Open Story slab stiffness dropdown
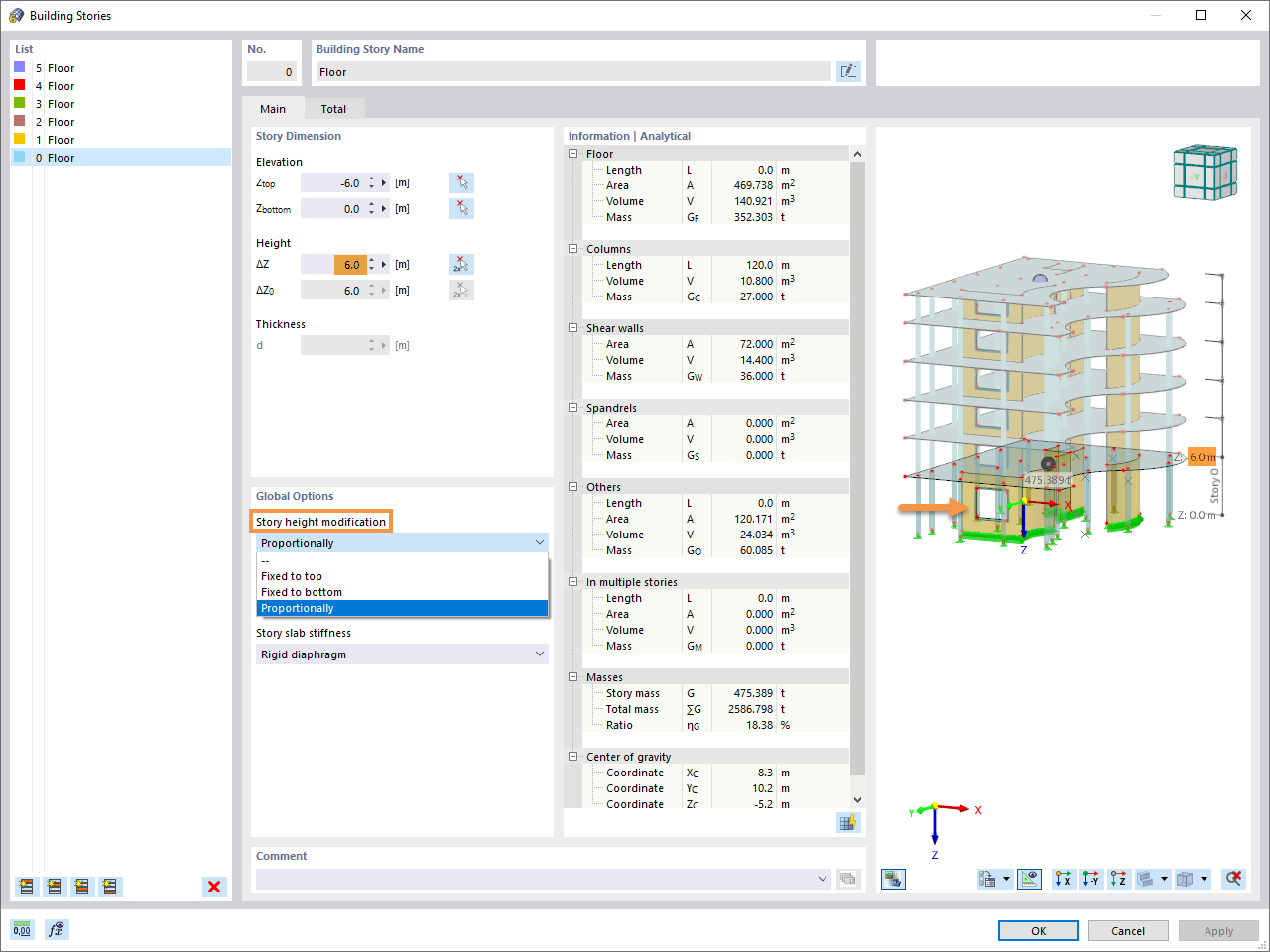Image resolution: width=1270 pixels, height=952 pixels. 402,654
